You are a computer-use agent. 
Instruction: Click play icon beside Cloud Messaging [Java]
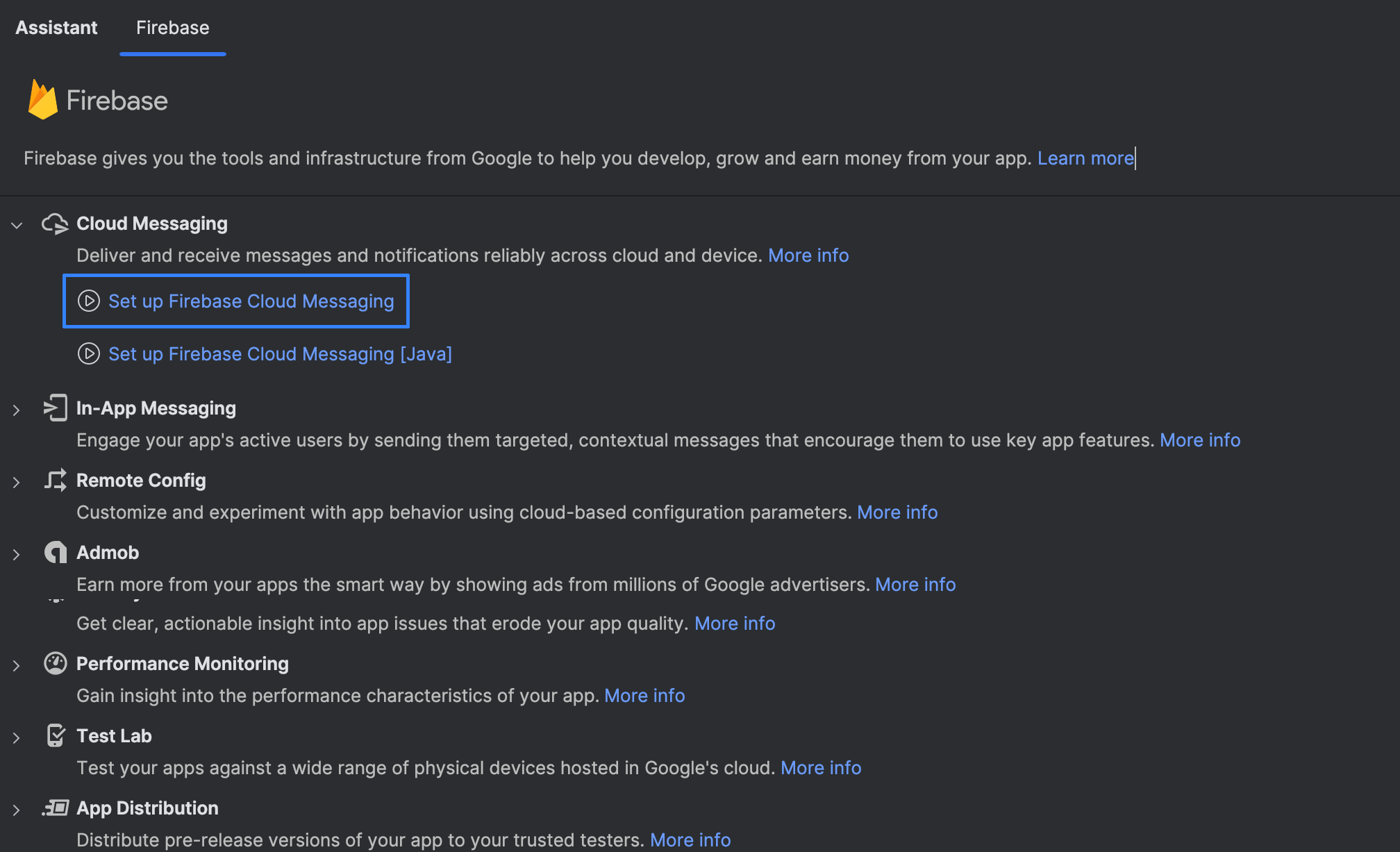(88, 354)
